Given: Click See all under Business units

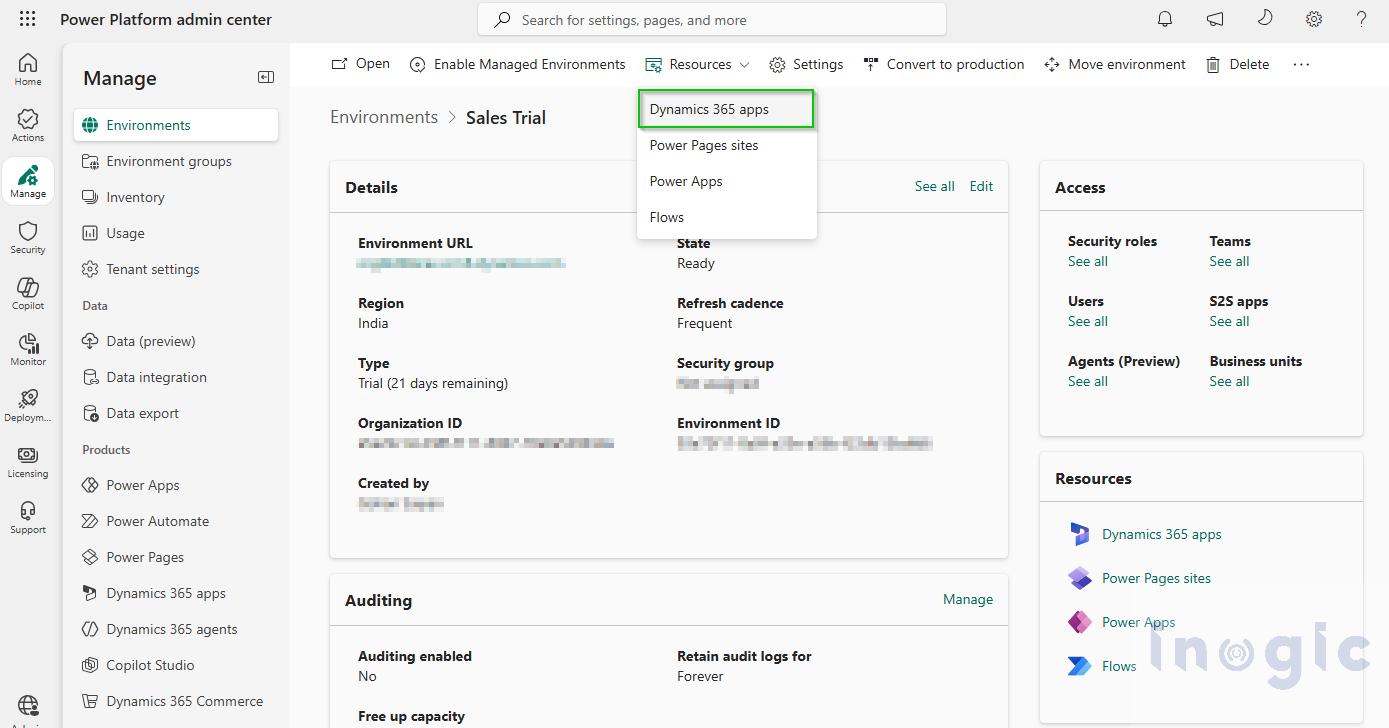Looking at the screenshot, I should (x=1229, y=381).
